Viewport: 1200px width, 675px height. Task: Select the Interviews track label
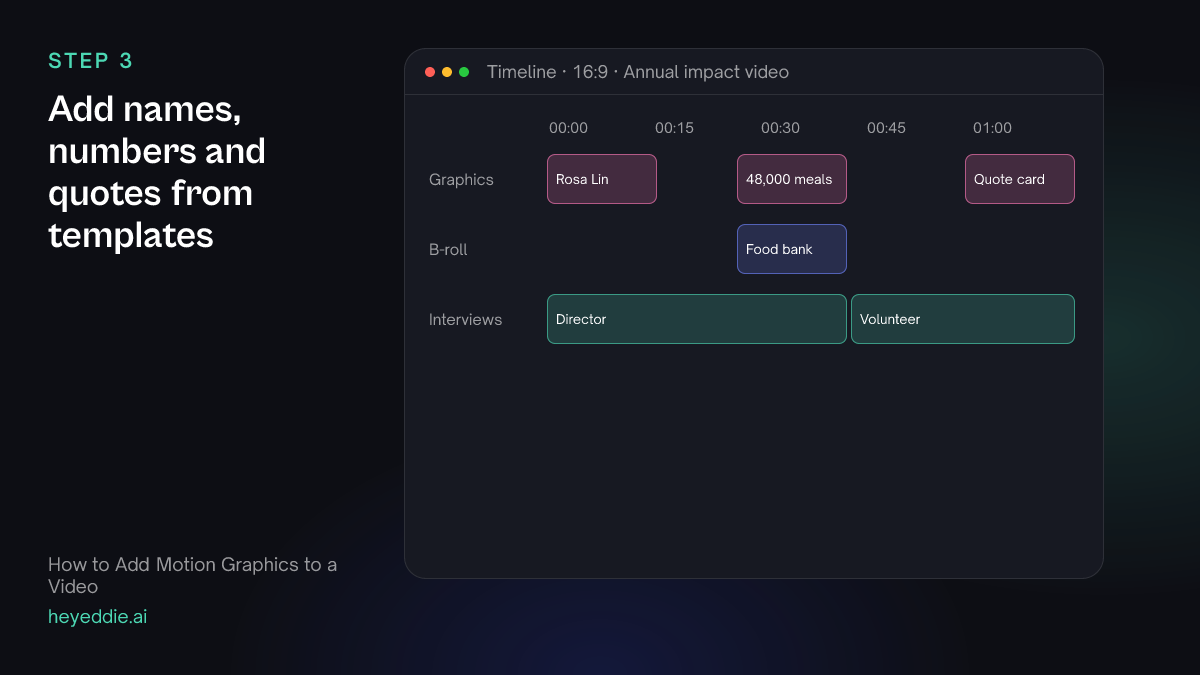click(x=465, y=320)
